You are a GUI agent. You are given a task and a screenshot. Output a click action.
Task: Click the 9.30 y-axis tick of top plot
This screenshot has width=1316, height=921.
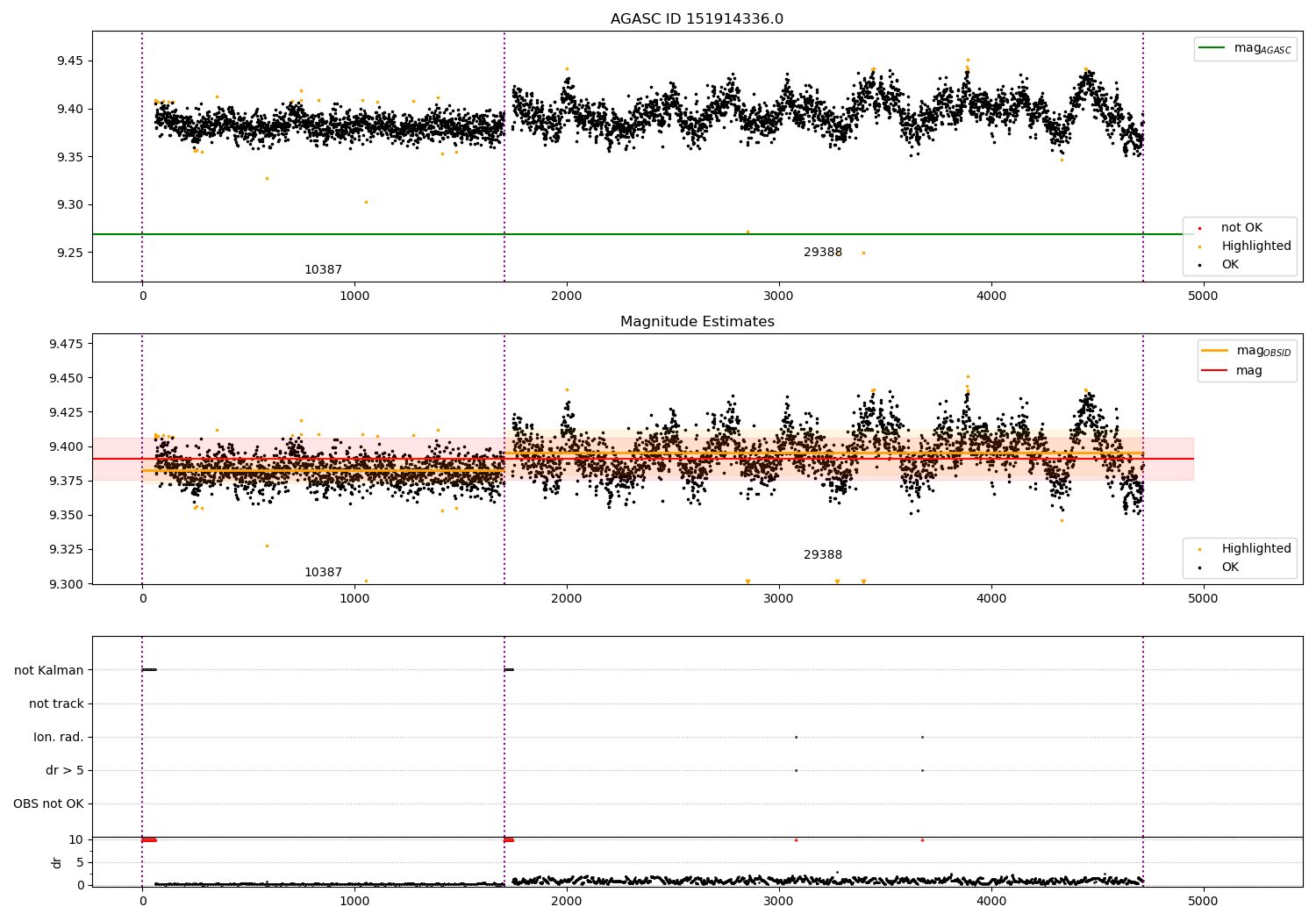(x=70, y=205)
